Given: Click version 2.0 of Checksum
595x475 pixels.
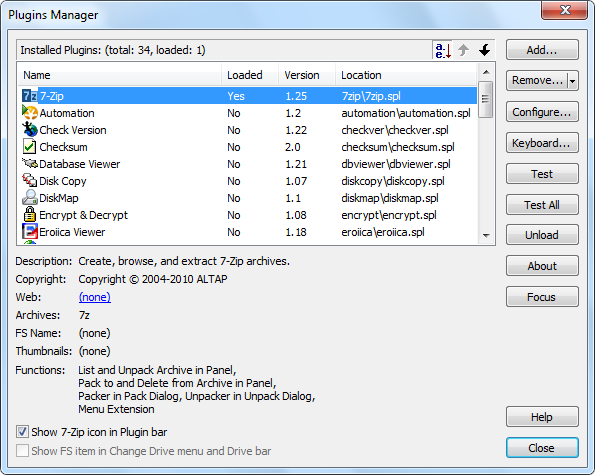Looking at the screenshot, I should pyautogui.click(x=293, y=147).
